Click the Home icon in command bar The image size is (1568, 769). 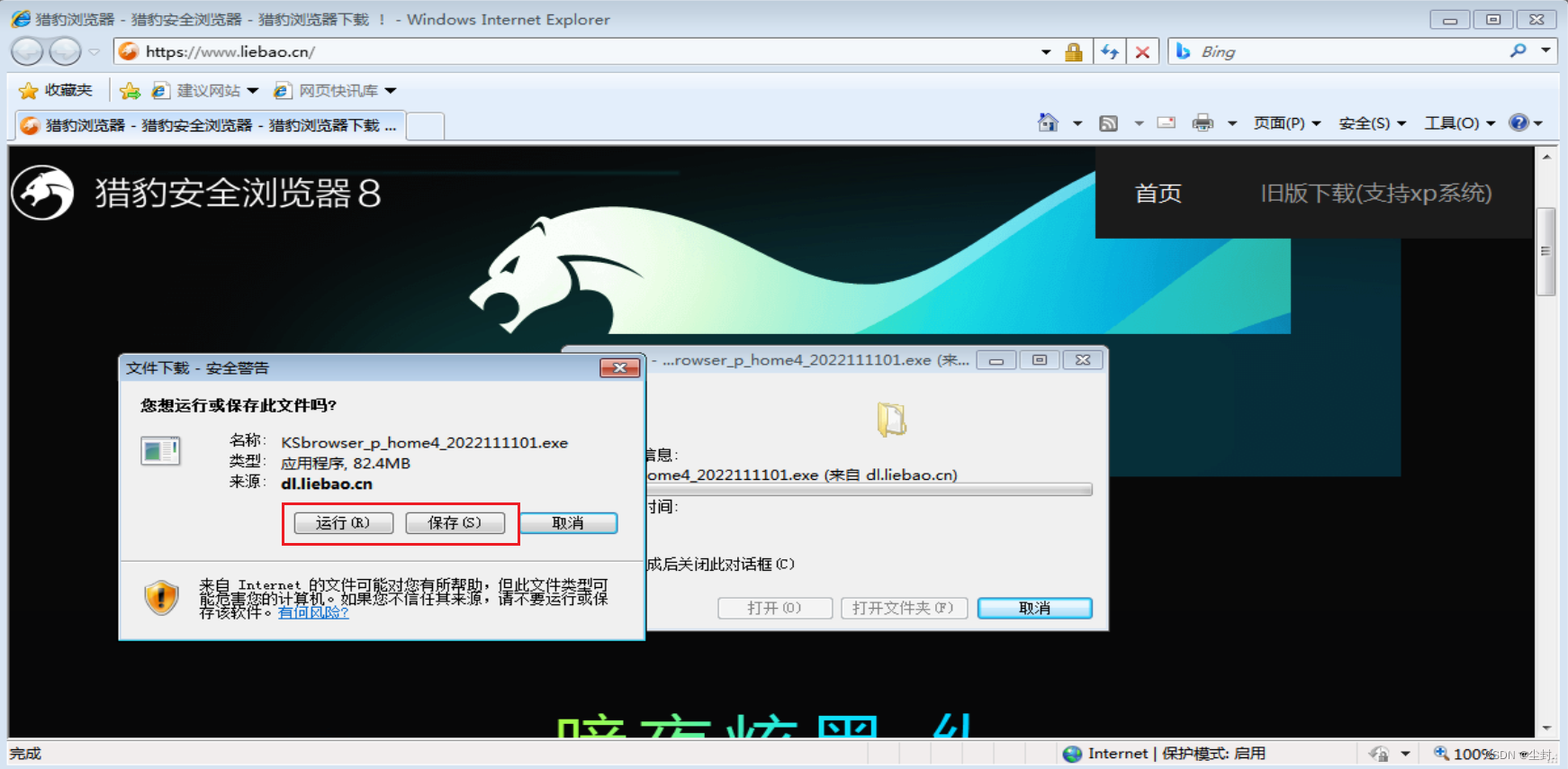pyautogui.click(x=1048, y=122)
